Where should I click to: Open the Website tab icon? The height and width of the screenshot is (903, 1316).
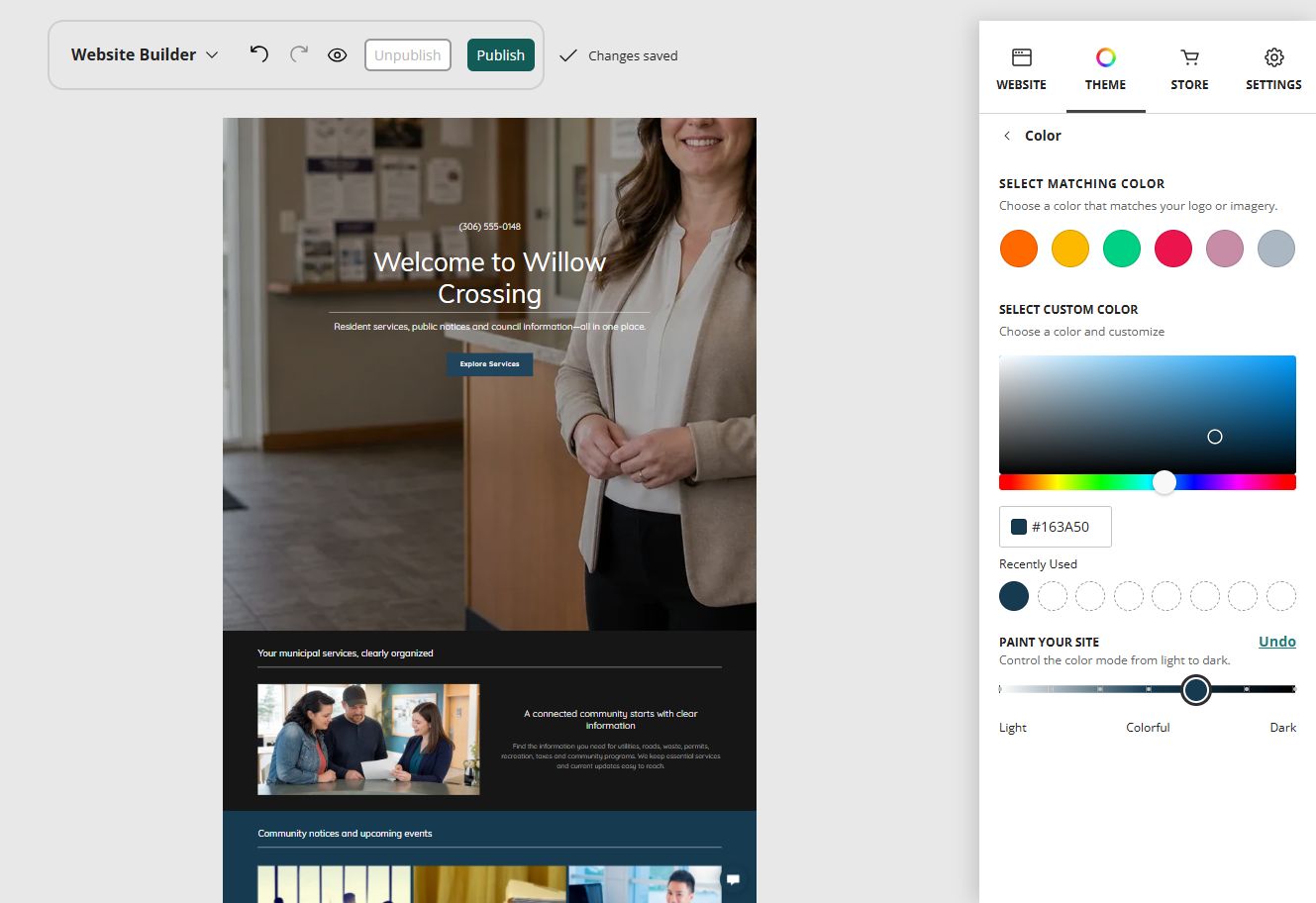click(1021, 57)
